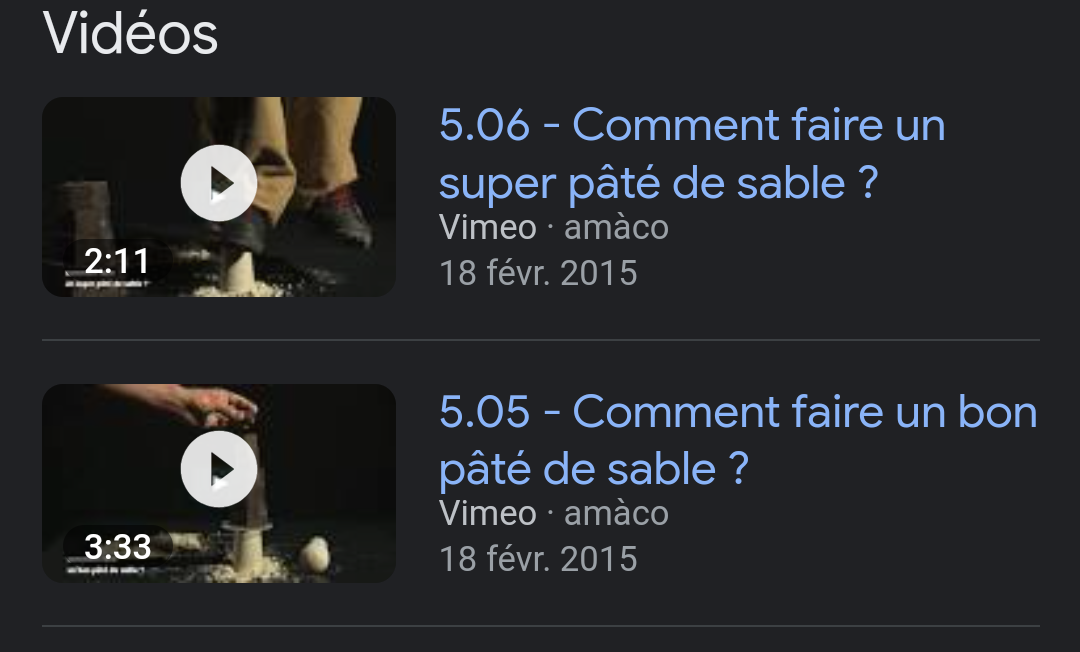
Task: Click the 3:33 duration badge
Action: [x=117, y=547]
